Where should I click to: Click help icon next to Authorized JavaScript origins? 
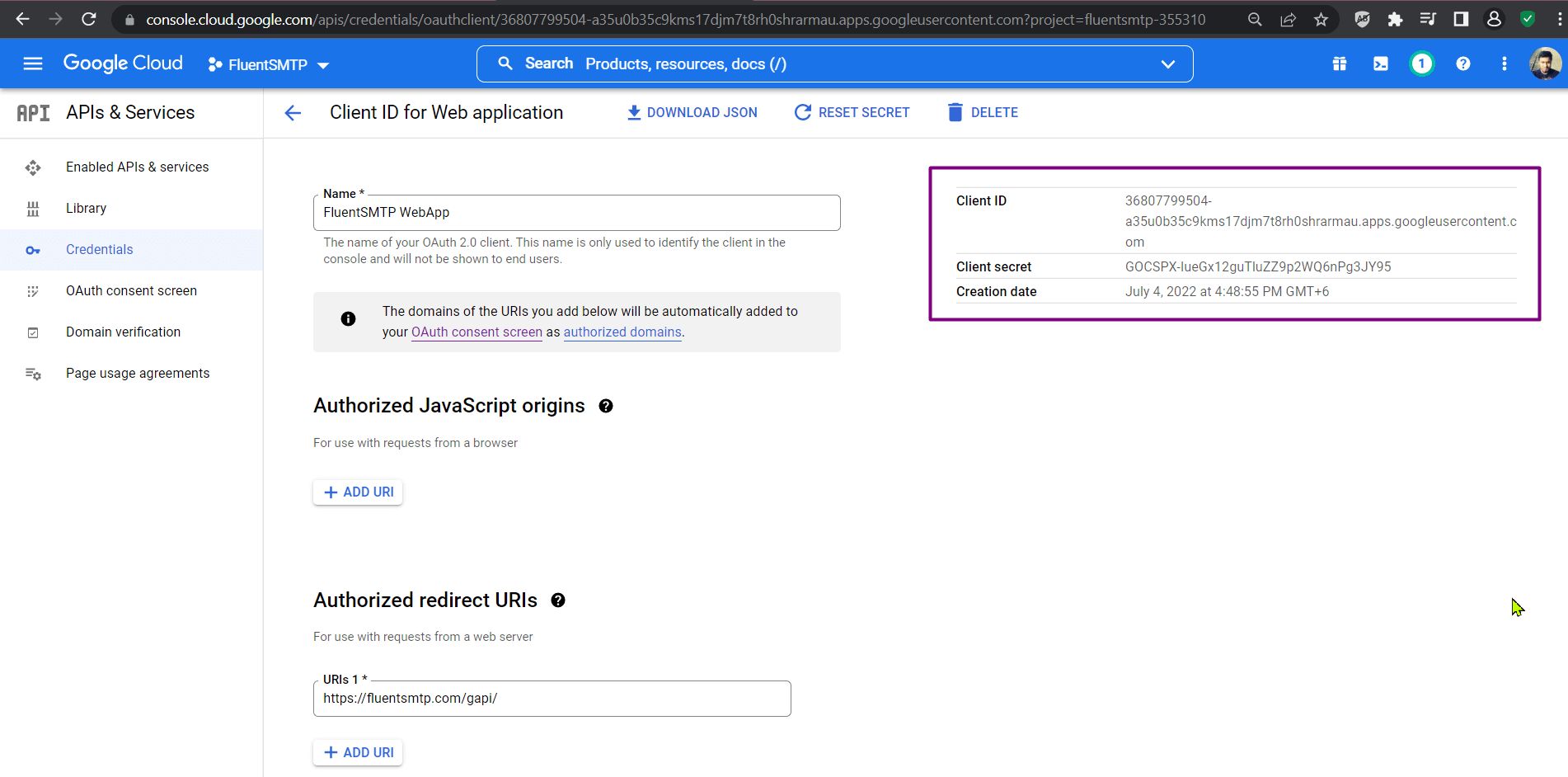(x=606, y=406)
